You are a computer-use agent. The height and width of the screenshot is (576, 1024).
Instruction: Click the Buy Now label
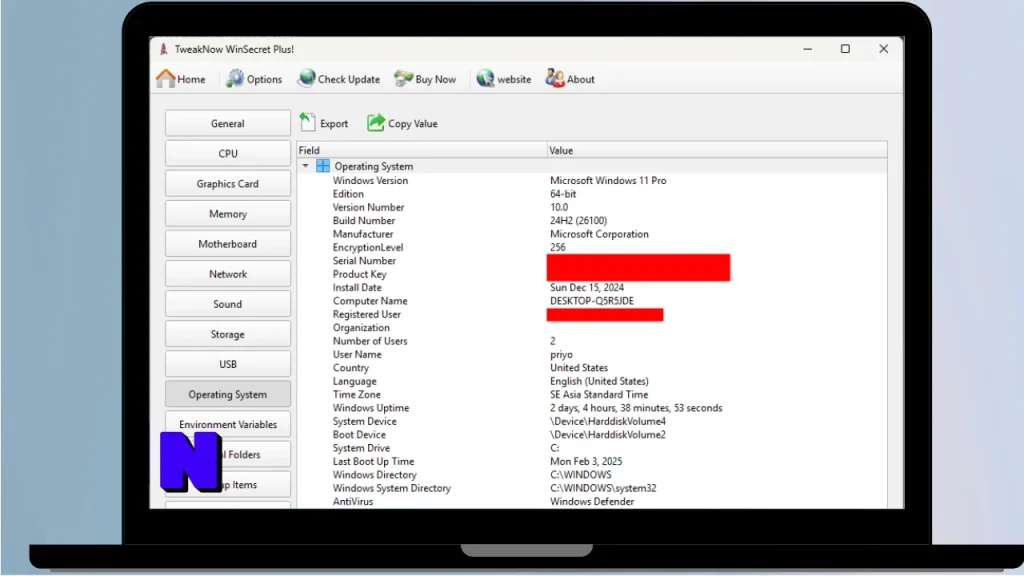[436, 79]
